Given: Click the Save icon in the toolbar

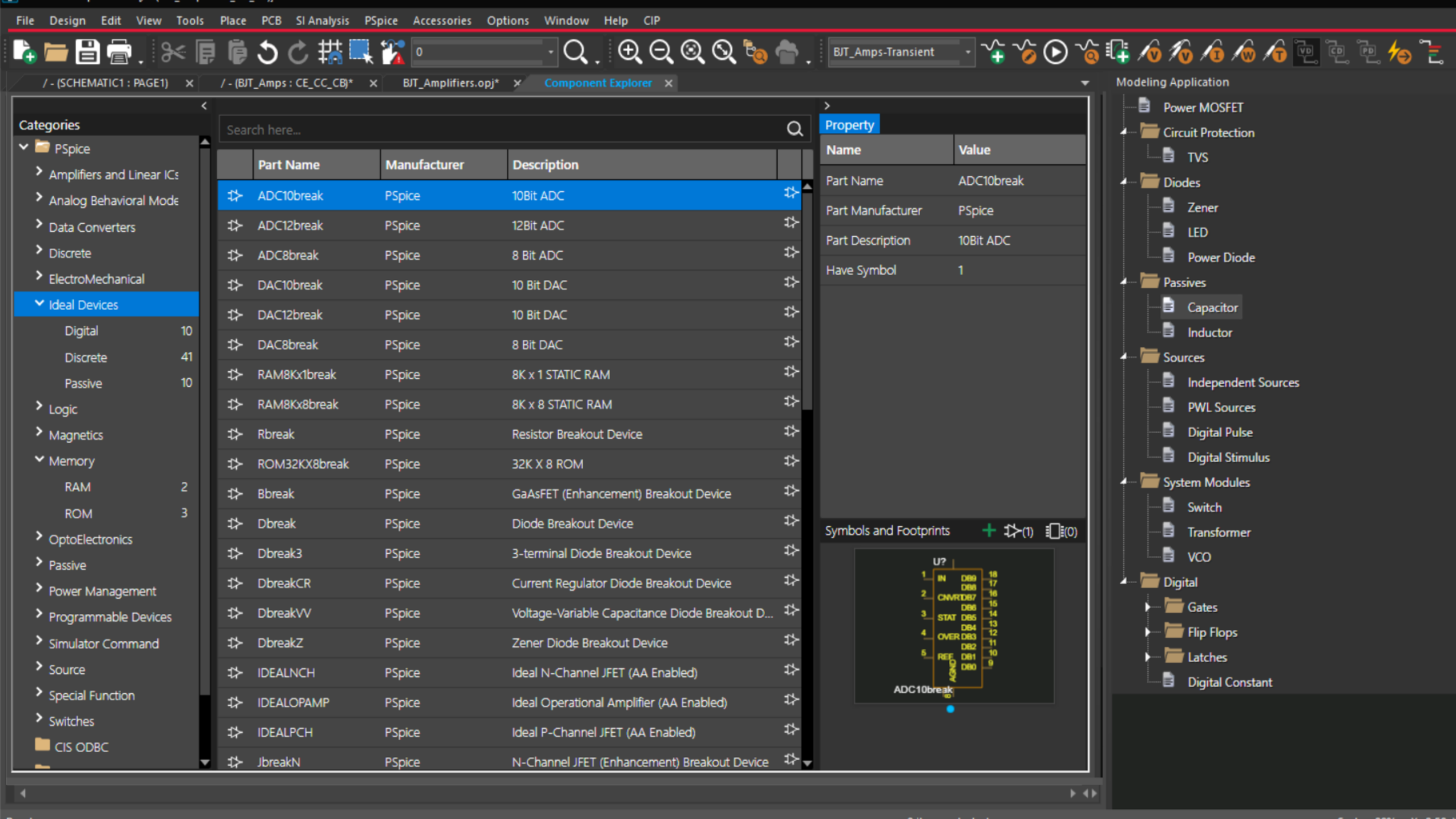Looking at the screenshot, I should pyautogui.click(x=87, y=52).
